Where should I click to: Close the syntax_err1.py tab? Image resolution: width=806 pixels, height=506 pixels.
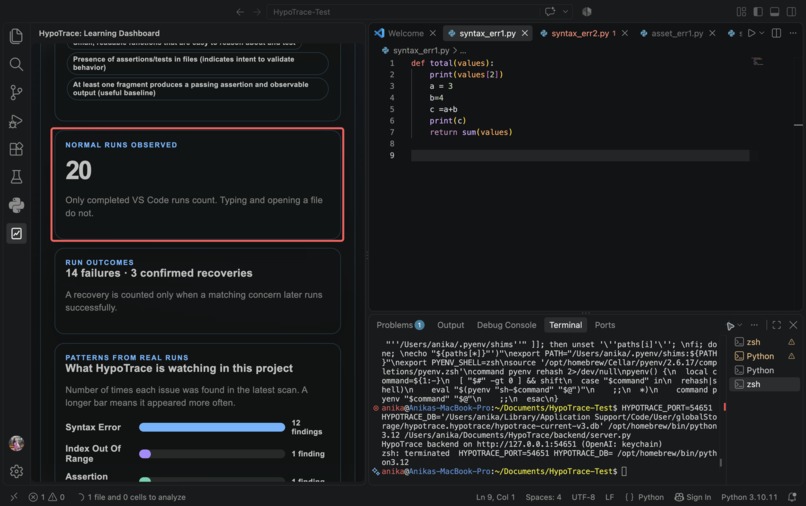(525, 33)
